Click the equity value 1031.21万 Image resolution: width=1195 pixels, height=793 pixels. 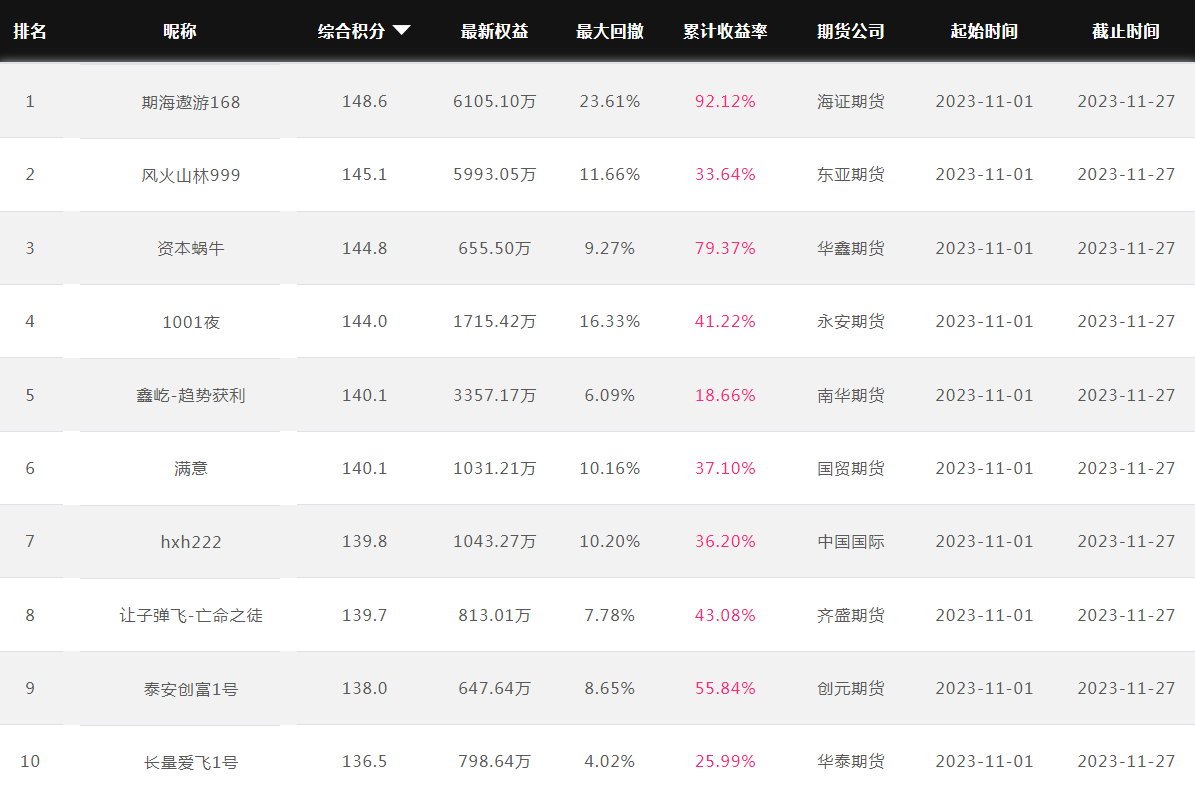pyautogui.click(x=495, y=468)
